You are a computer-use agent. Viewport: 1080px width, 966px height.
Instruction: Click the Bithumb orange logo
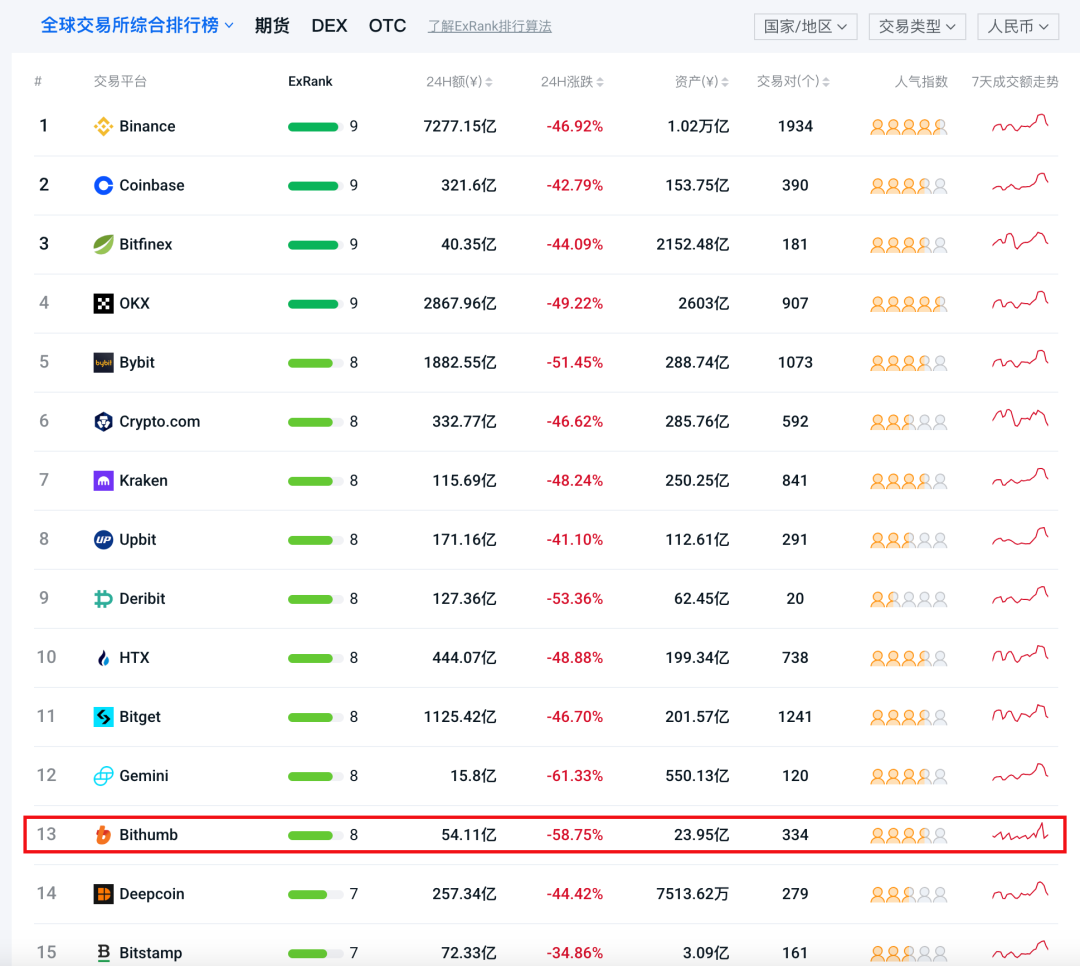(103, 835)
